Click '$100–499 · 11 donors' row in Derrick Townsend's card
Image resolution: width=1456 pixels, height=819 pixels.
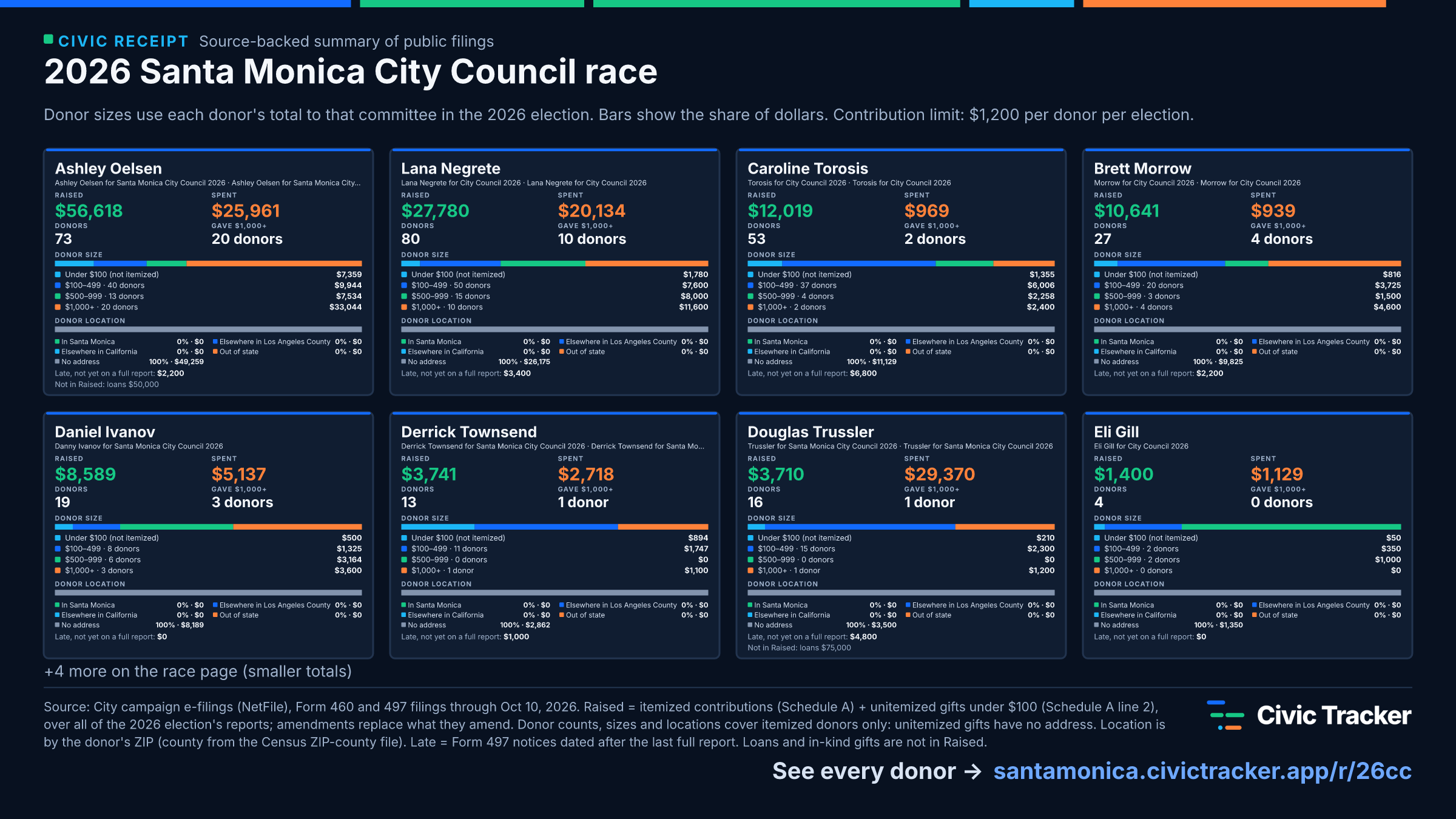click(x=554, y=548)
